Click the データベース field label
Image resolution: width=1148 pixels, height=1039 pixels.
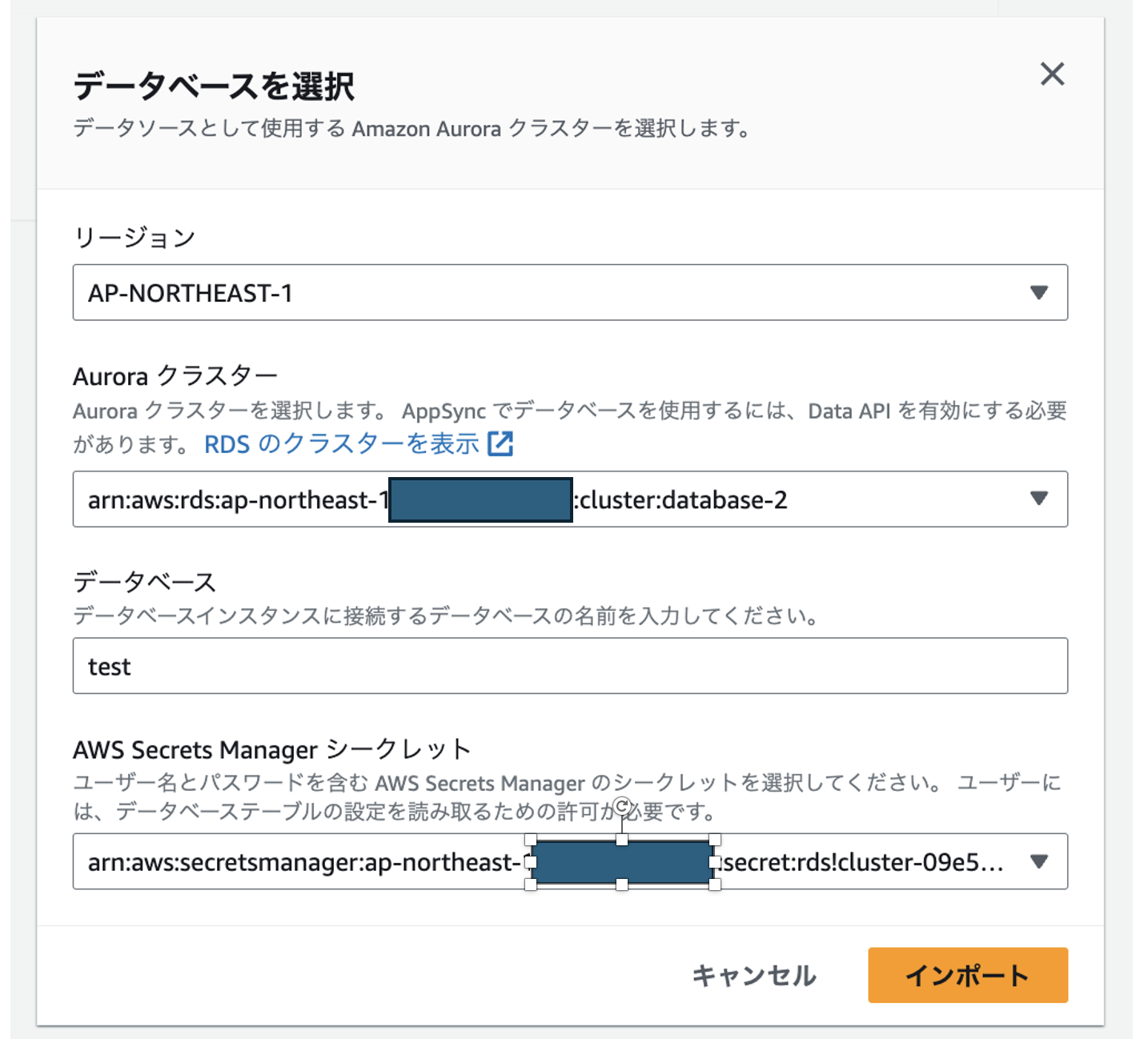(145, 582)
